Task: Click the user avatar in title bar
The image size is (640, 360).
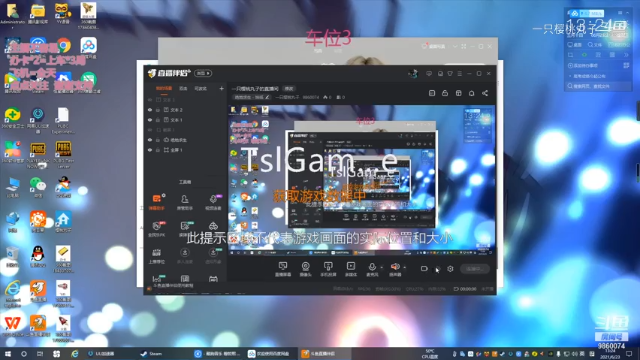Action: 413,73
